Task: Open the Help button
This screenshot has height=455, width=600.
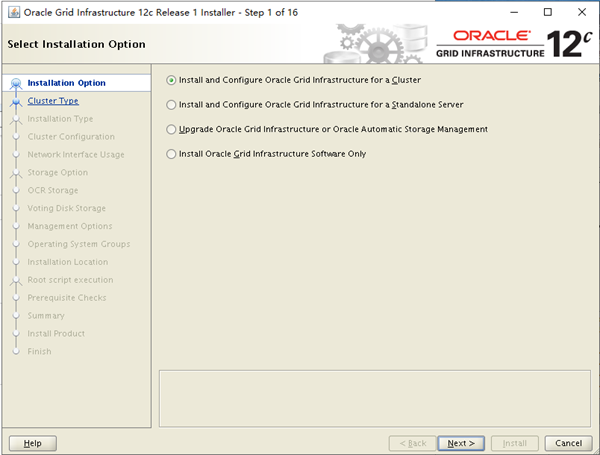Action: tap(33, 443)
